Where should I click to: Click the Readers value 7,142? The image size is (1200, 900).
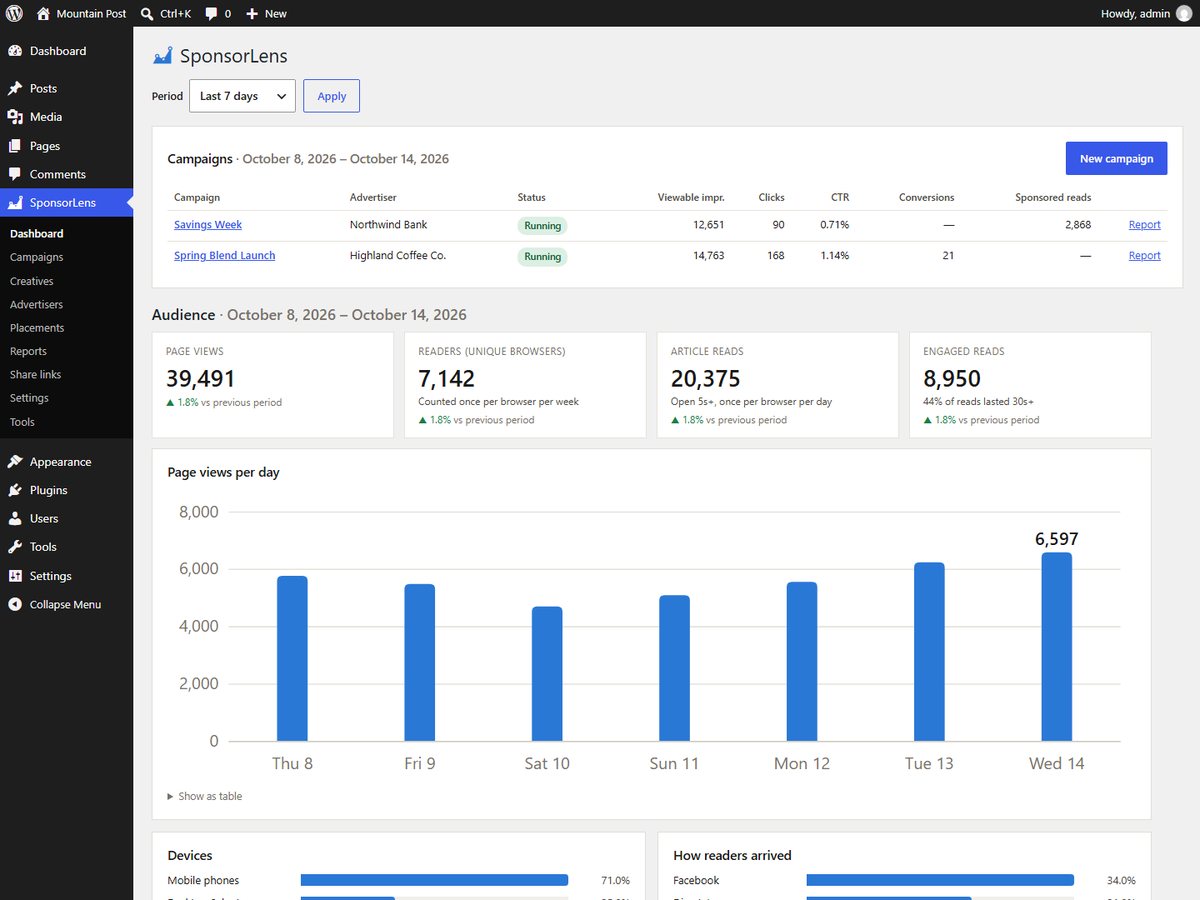[446, 379]
